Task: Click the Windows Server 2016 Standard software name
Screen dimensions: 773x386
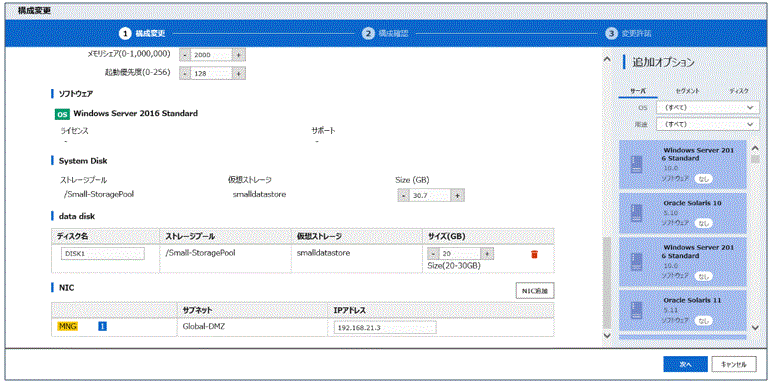Action: tap(136, 113)
